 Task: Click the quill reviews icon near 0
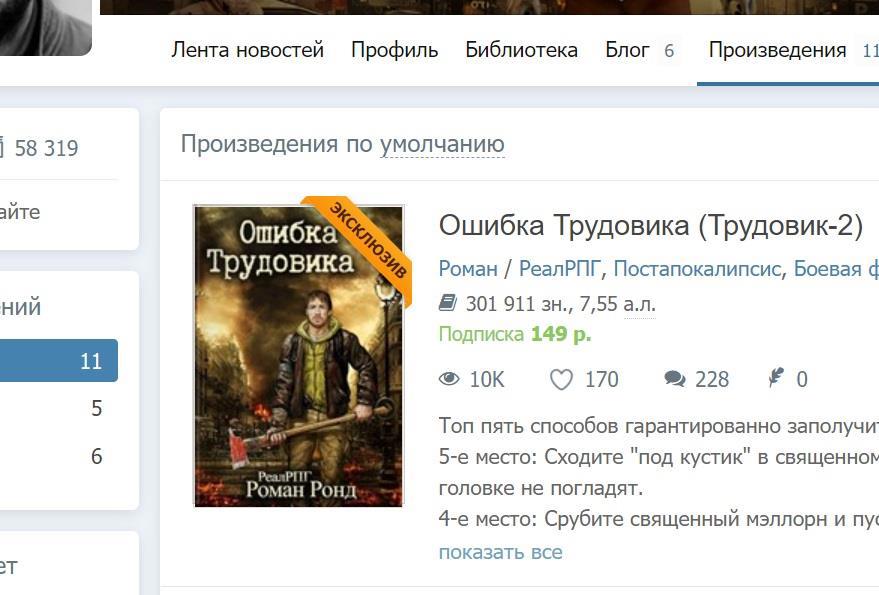[776, 377]
